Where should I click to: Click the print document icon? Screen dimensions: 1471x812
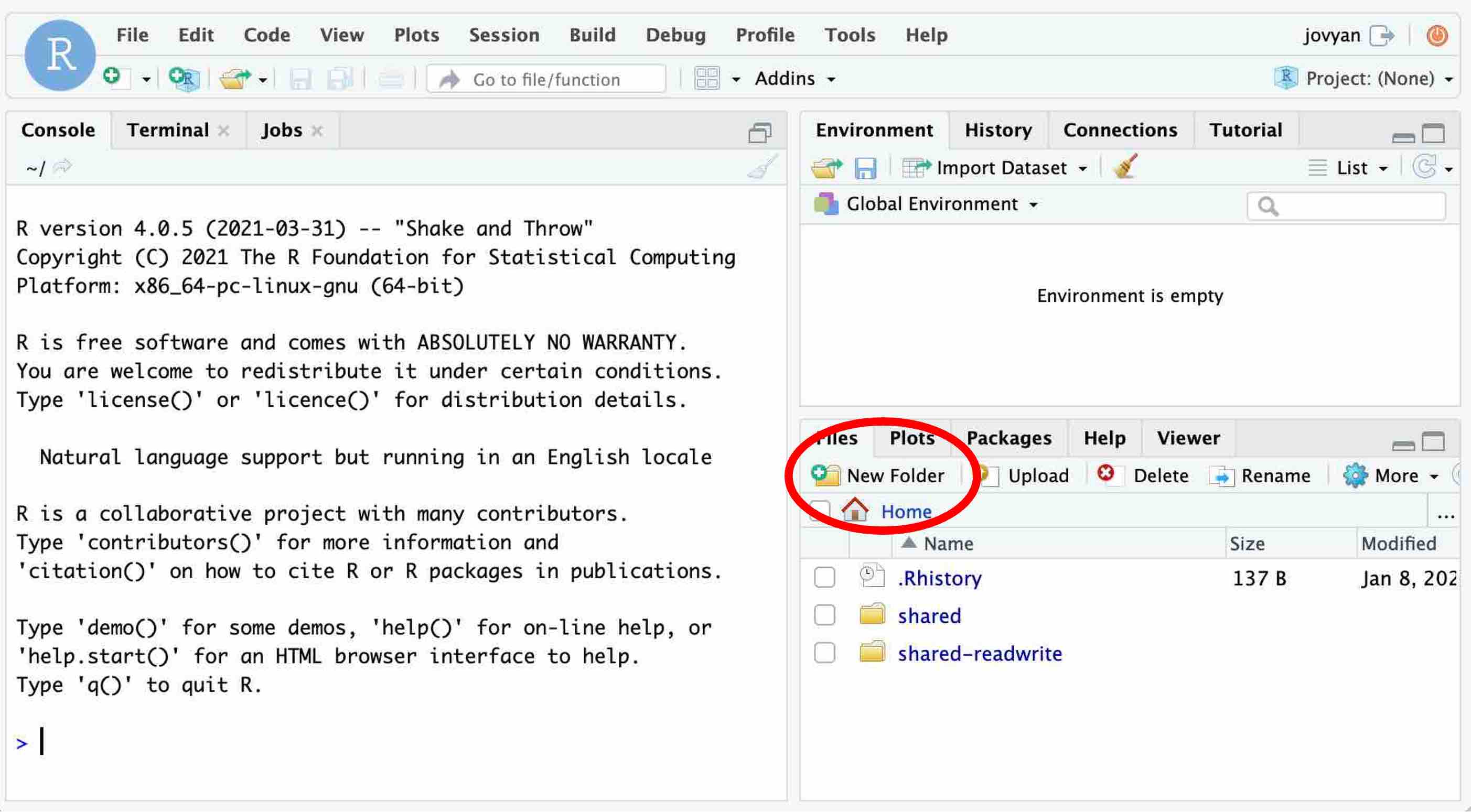pyautogui.click(x=391, y=79)
